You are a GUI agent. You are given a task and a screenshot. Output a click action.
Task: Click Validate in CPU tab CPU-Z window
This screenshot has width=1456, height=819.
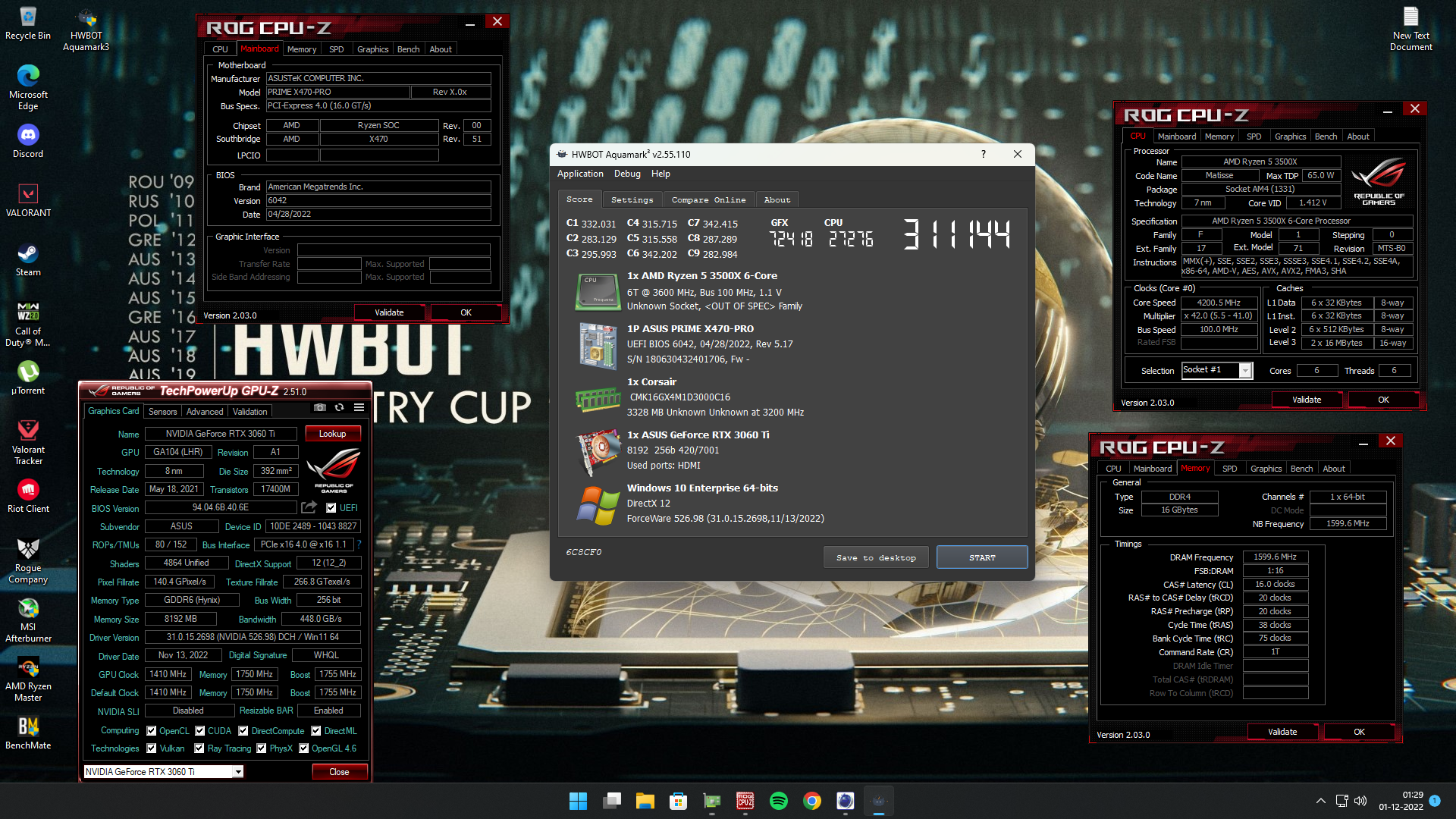[1307, 400]
